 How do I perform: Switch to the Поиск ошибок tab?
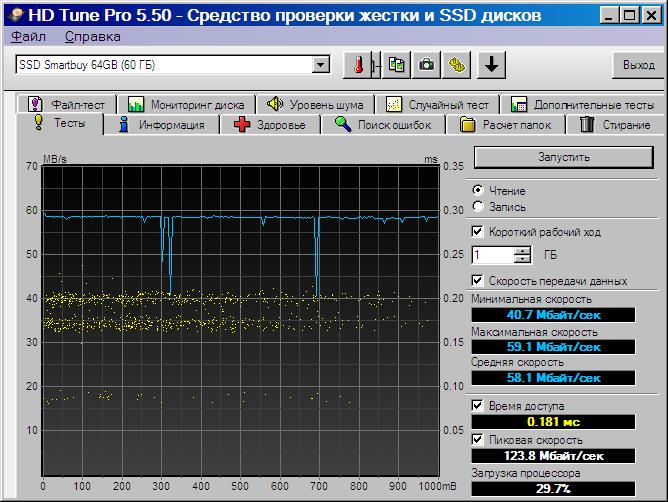[x=383, y=125]
